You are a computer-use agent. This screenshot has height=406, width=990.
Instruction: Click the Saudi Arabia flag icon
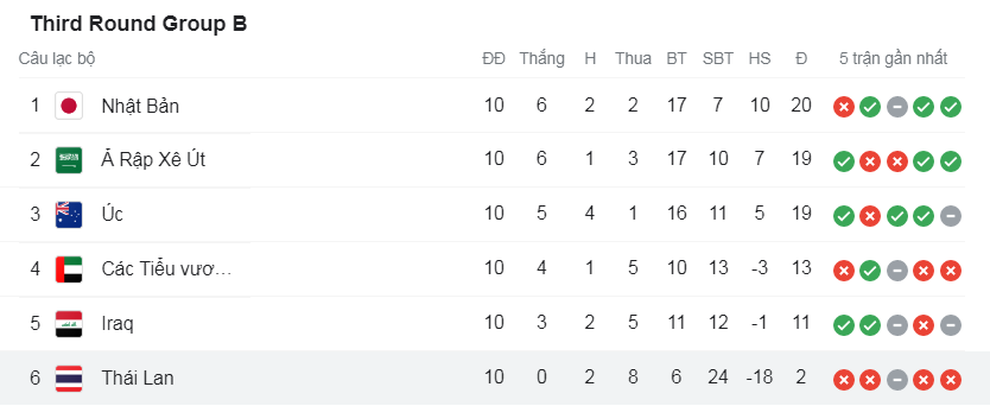(x=69, y=160)
